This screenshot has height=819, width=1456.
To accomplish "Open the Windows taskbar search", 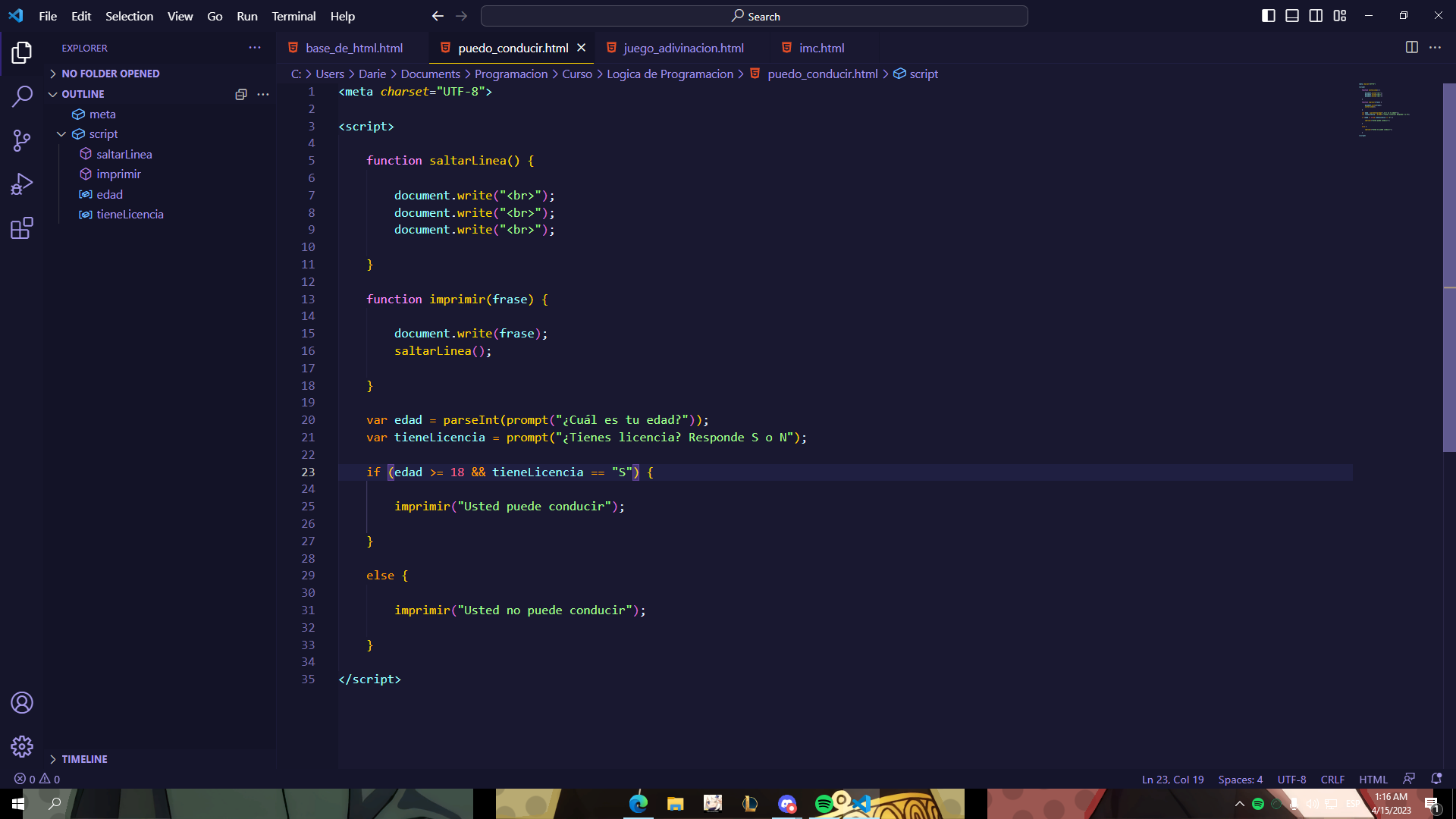I will click(x=55, y=804).
